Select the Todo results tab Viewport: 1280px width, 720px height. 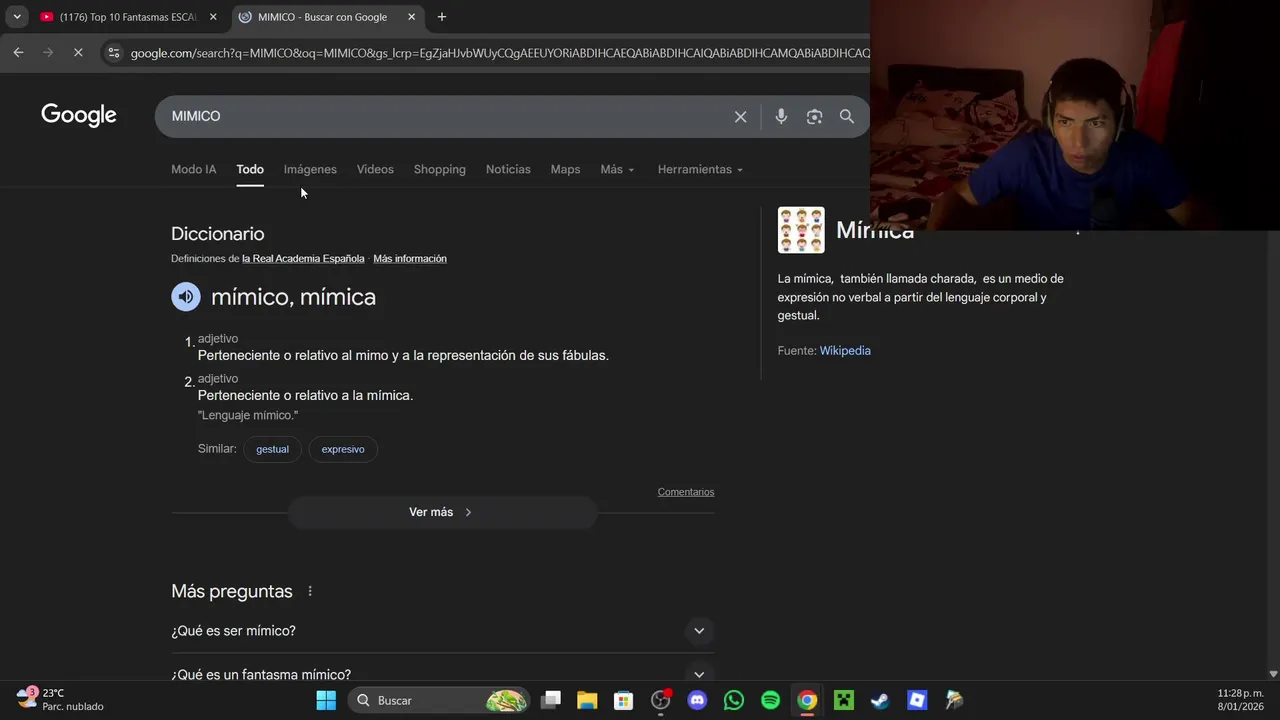point(250,170)
